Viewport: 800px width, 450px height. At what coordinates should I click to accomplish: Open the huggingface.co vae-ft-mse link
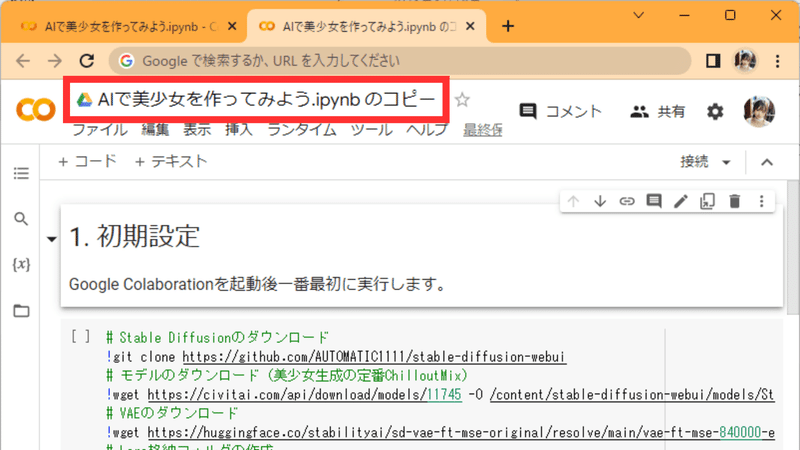461,432
